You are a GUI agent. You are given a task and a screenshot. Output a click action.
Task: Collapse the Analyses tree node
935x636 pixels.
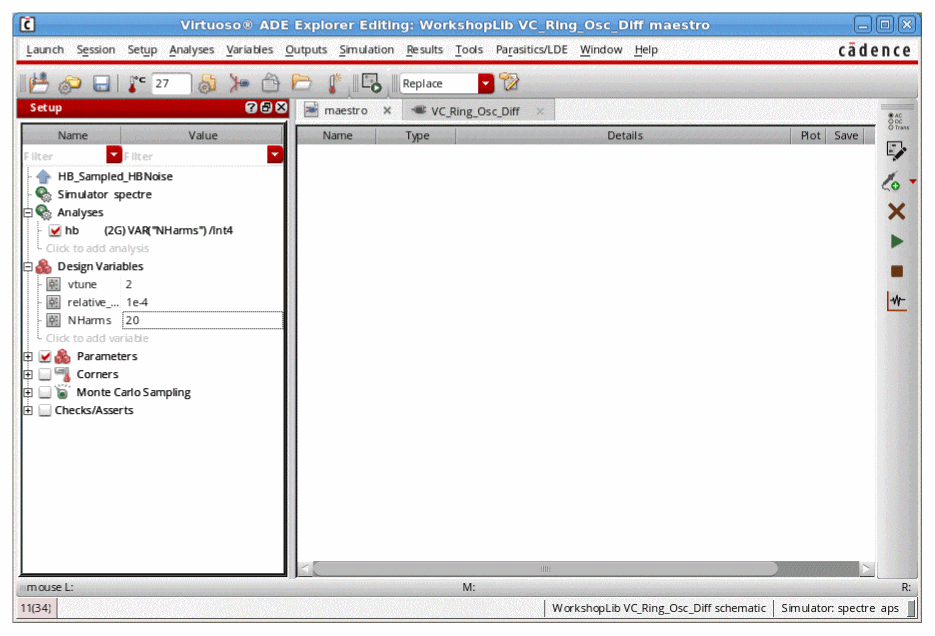(28, 213)
